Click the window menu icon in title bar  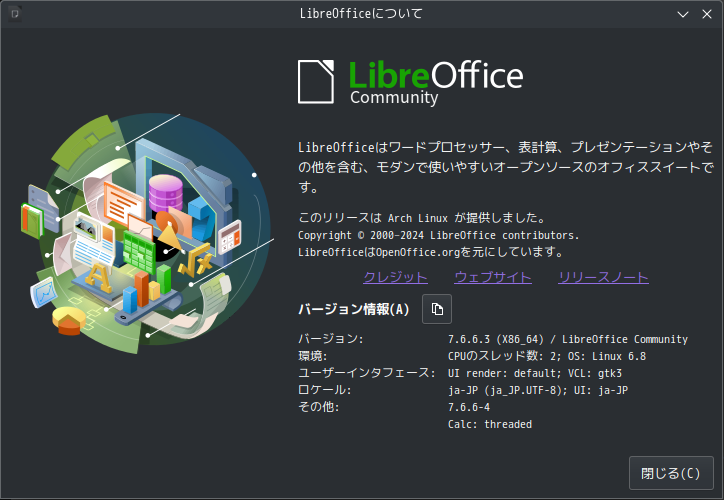click(x=14, y=13)
